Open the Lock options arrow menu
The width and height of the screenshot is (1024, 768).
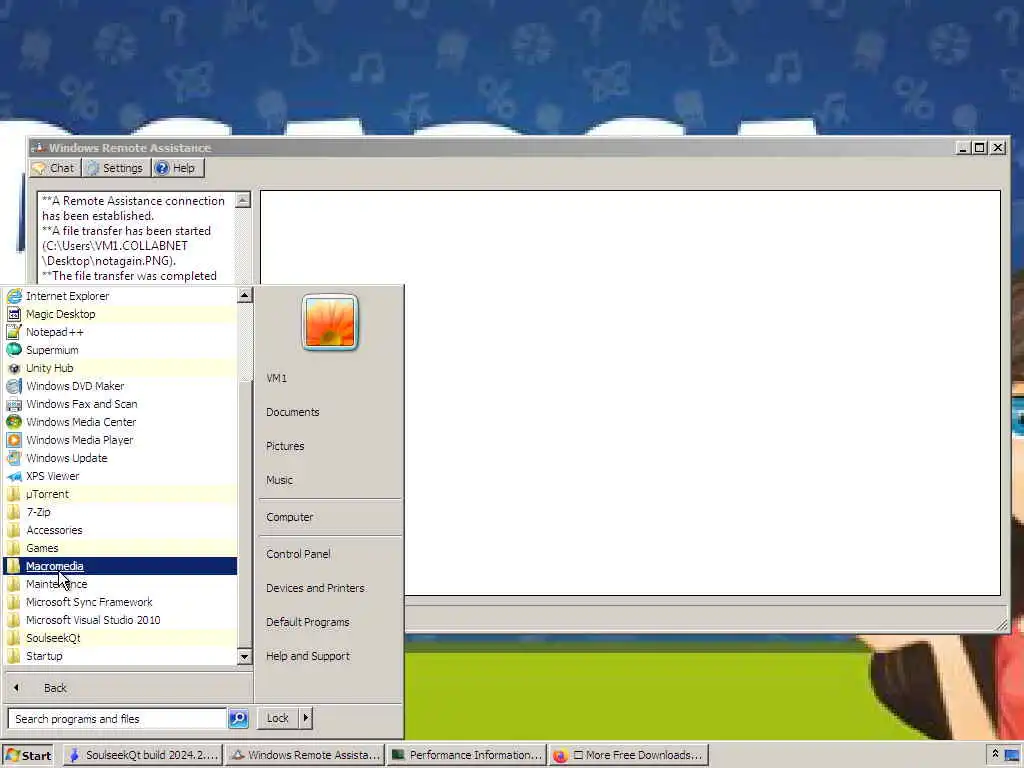[x=306, y=718]
